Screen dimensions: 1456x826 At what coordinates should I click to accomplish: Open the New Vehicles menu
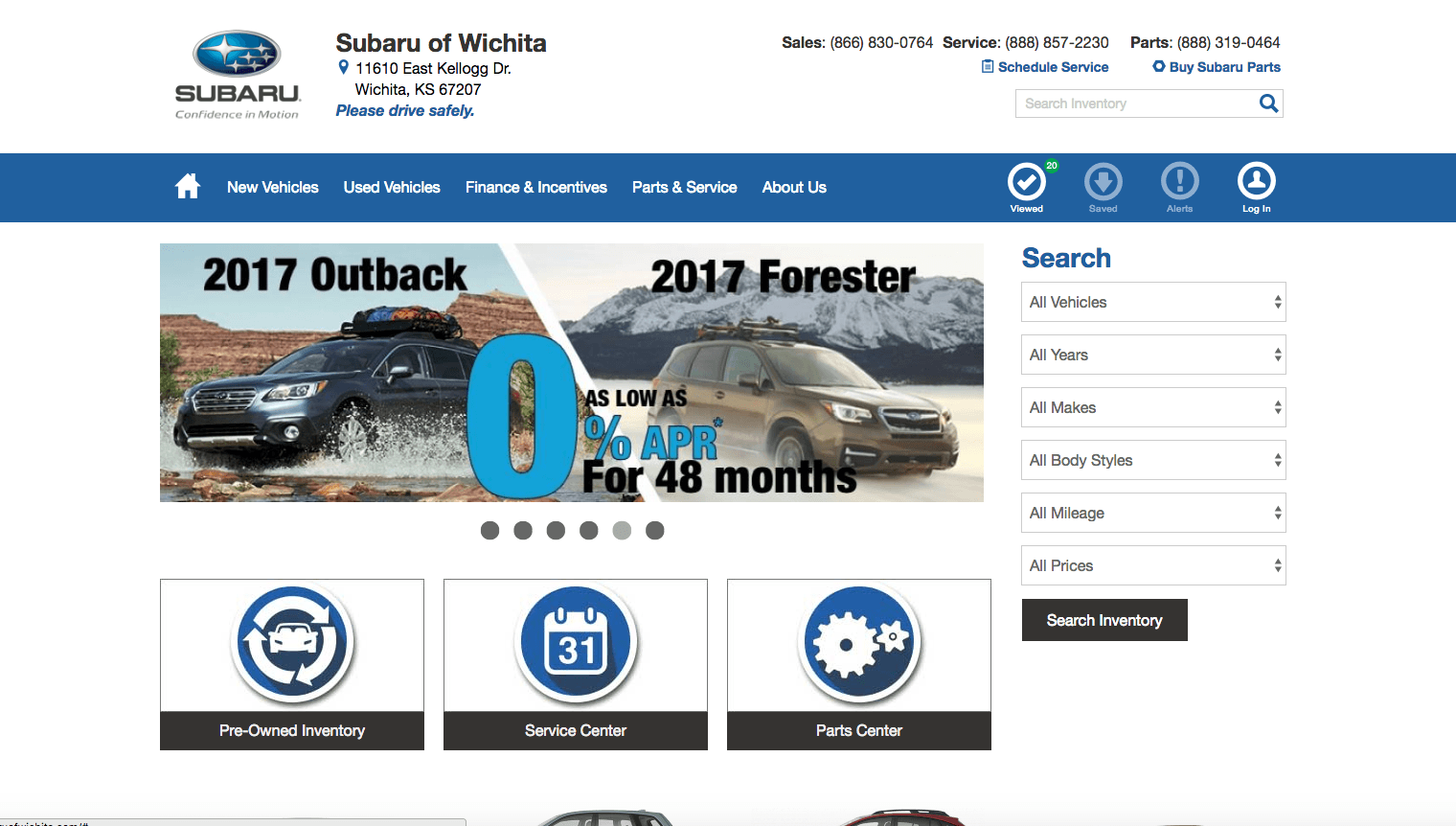[273, 187]
